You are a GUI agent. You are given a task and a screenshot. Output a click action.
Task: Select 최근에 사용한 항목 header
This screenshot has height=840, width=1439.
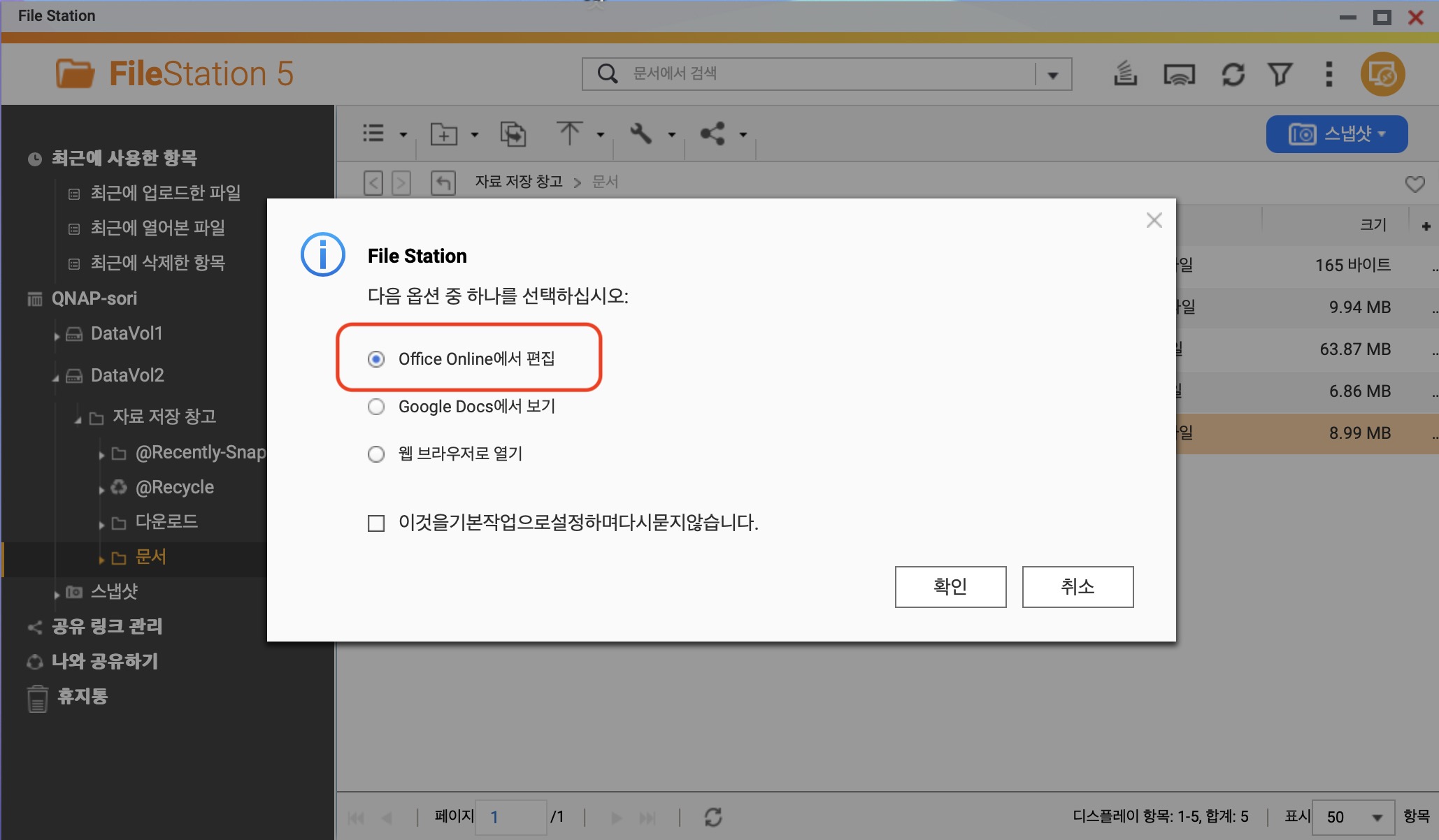click(124, 158)
